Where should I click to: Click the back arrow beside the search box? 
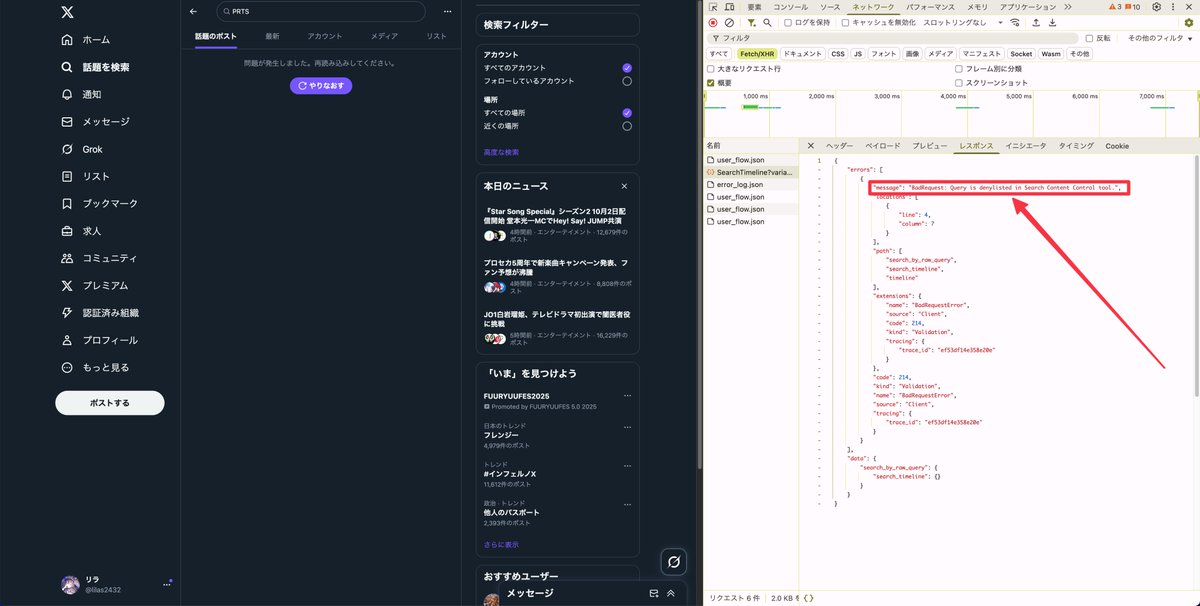click(x=194, y=11)
